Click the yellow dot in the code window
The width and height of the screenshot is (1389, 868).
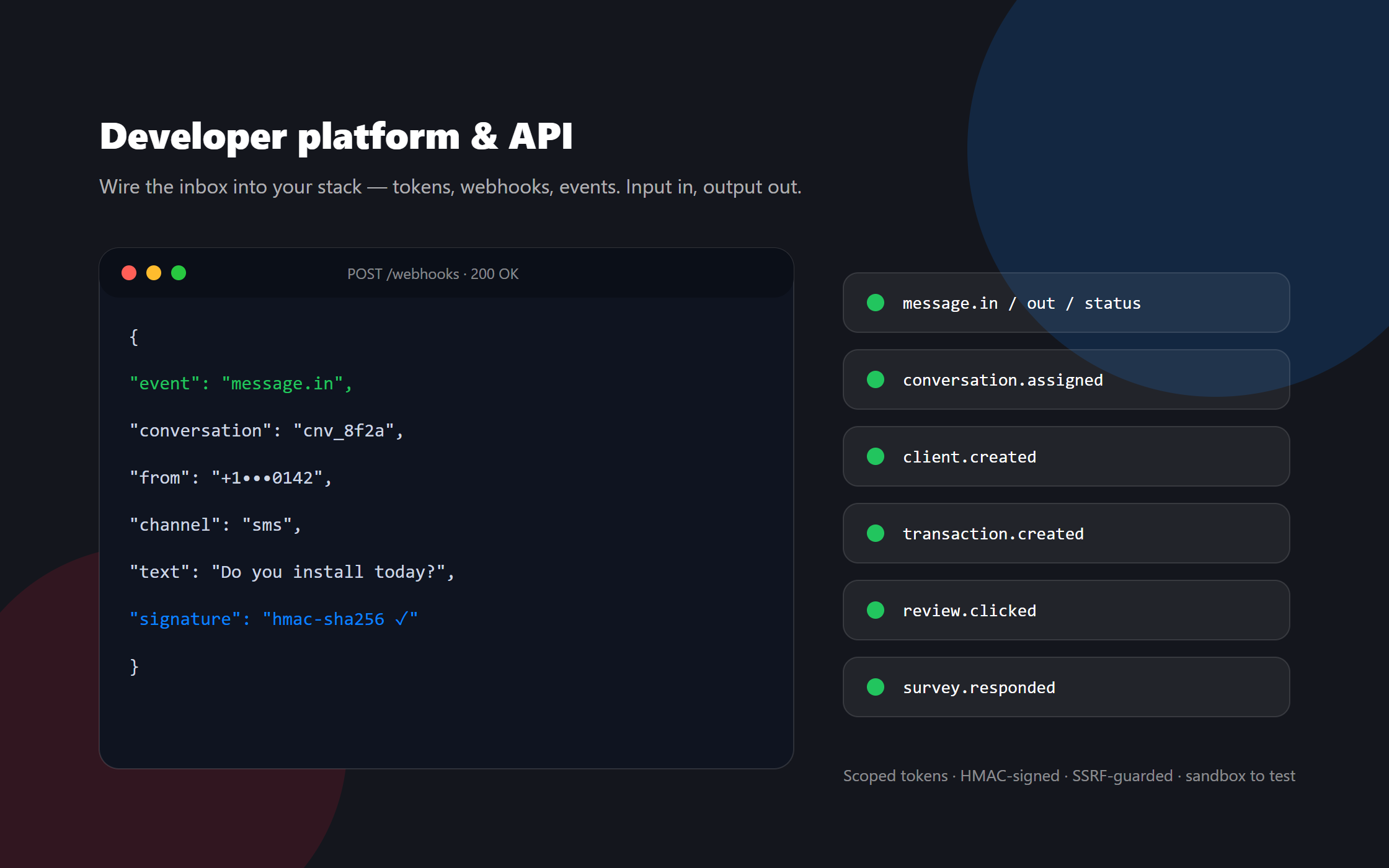(154, 273)
